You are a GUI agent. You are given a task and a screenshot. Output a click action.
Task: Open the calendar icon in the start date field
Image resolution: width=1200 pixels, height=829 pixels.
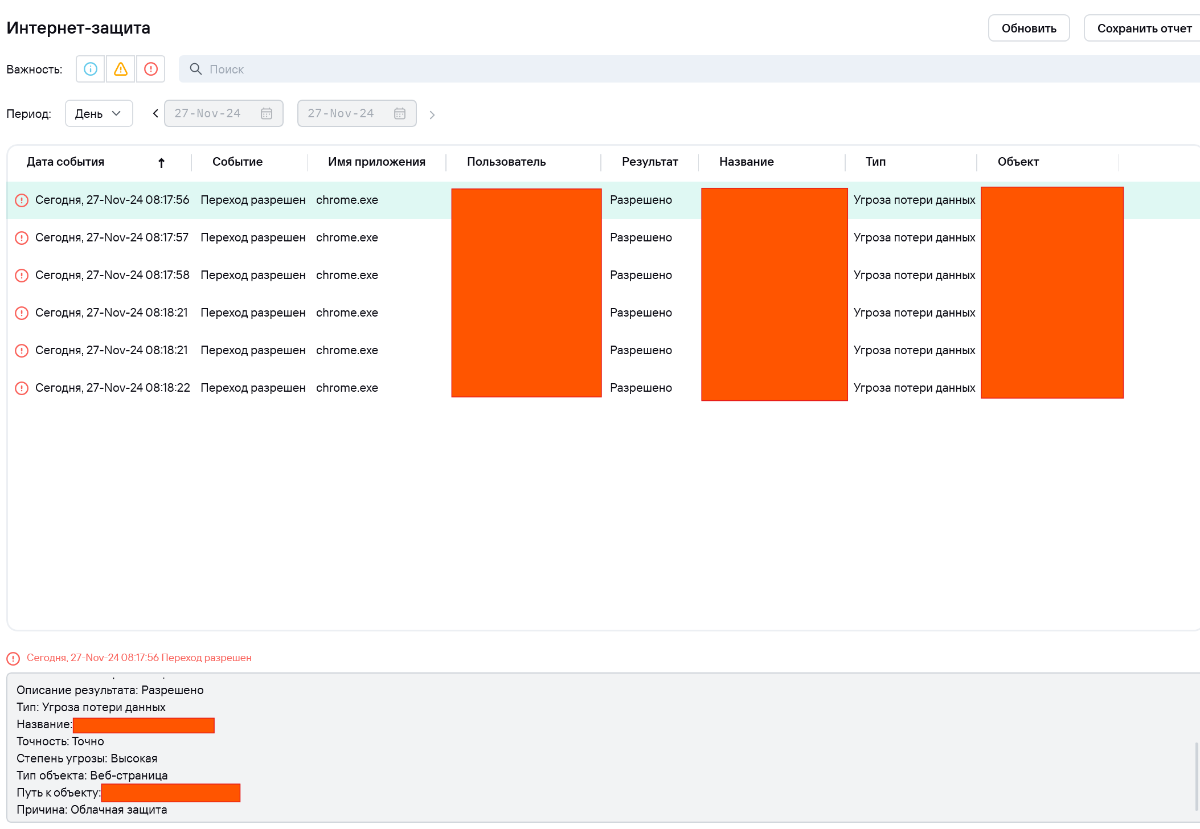[266, 113]
